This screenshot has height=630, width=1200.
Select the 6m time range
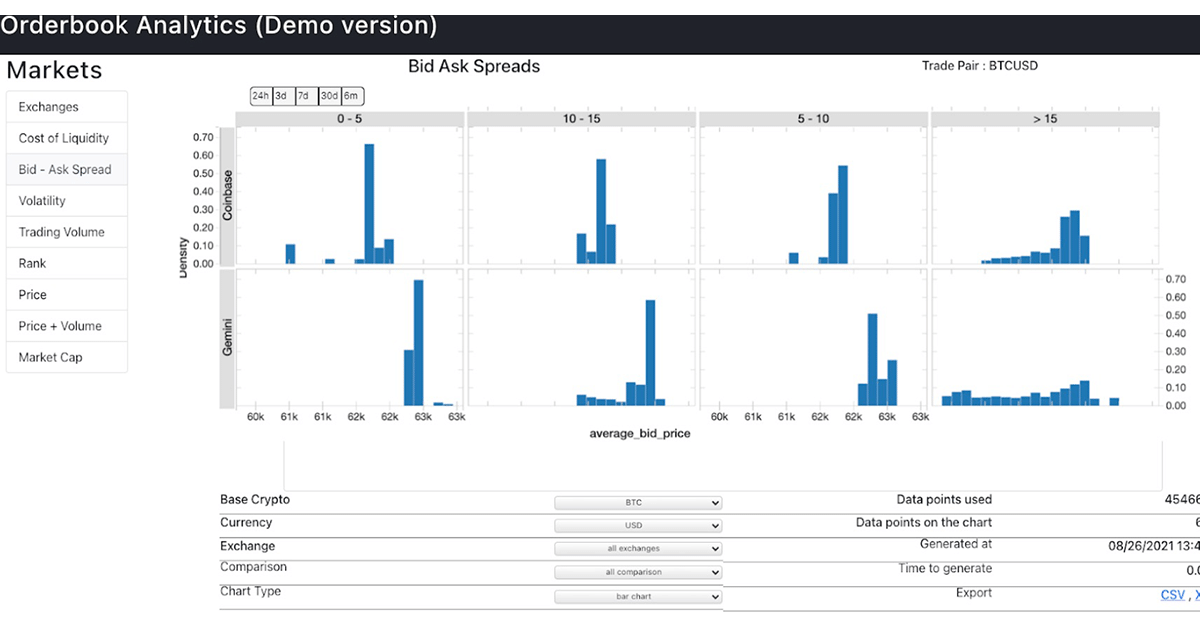[352, 96]
